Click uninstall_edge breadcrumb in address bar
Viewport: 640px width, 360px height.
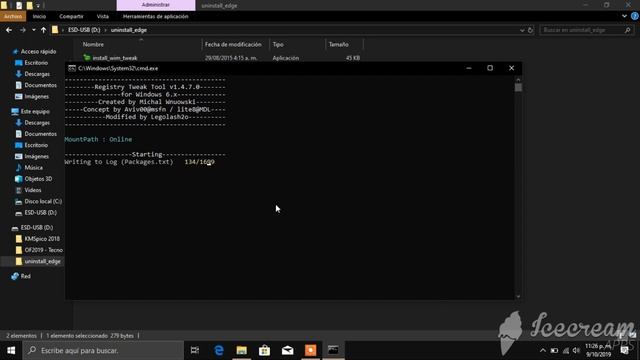[x=129, y=30]
